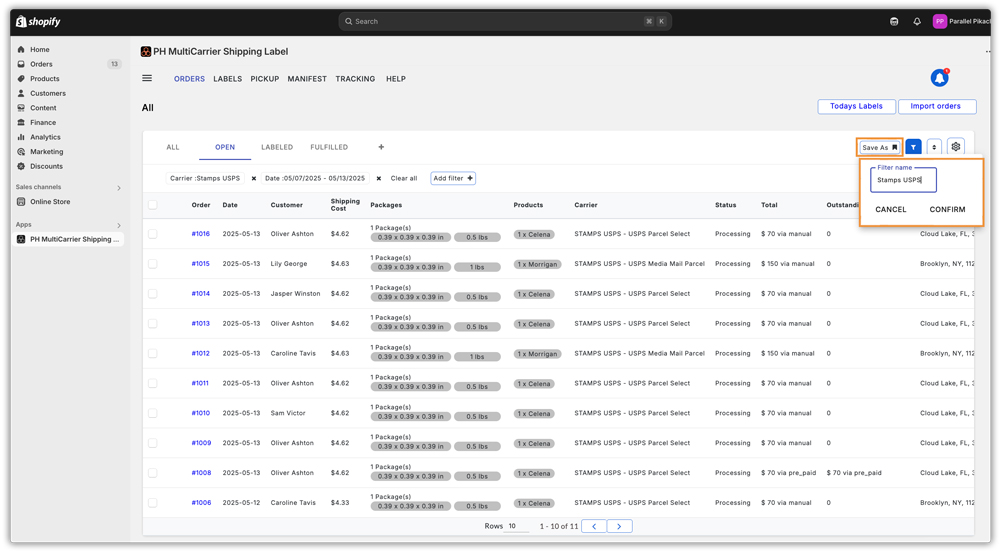
Task: Open the LABELS menu
Action: tap(228, 79)
